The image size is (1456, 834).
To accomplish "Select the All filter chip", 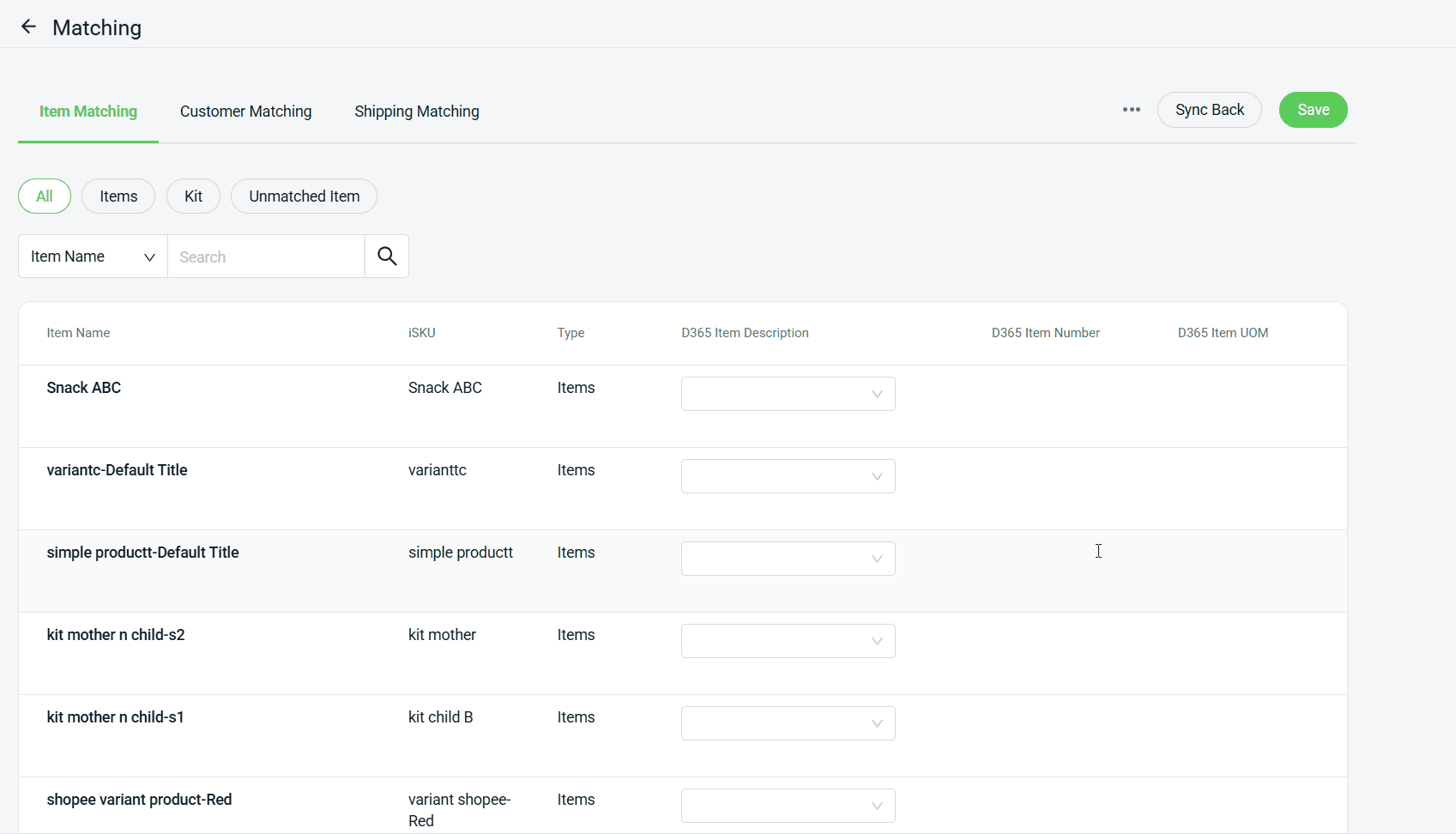I will [x=45, y=196].
